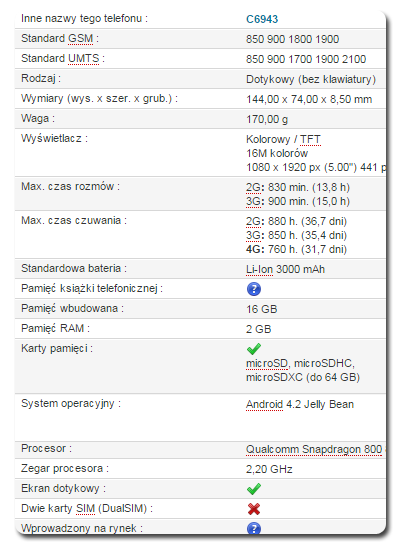Click the 2G link under Max. czas czuwania
Viewport: 400px width, 550px height.
coord(253,221)
